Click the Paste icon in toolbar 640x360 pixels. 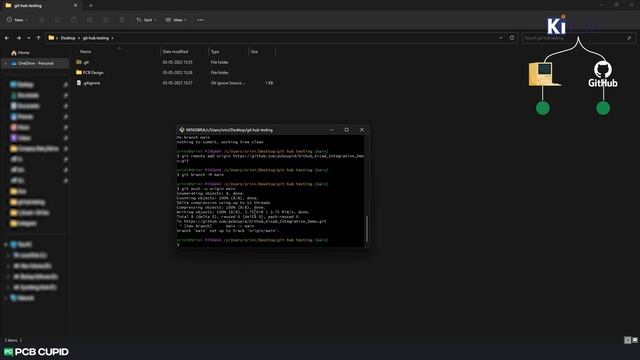74,20
